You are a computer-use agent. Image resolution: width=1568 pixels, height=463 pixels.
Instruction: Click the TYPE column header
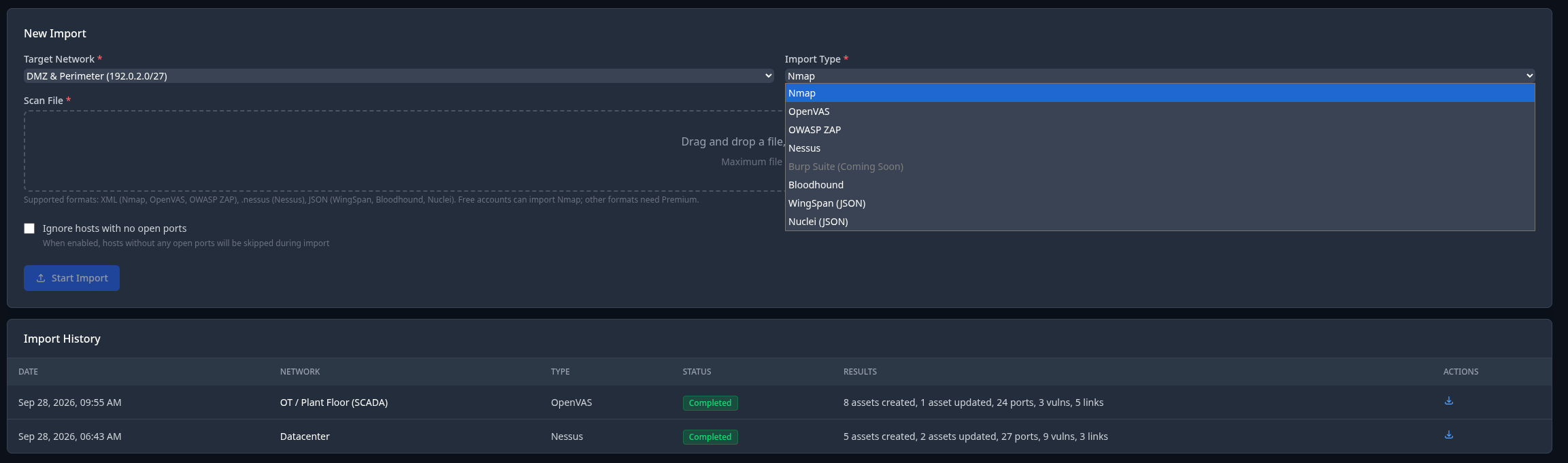tap(561, 372)
